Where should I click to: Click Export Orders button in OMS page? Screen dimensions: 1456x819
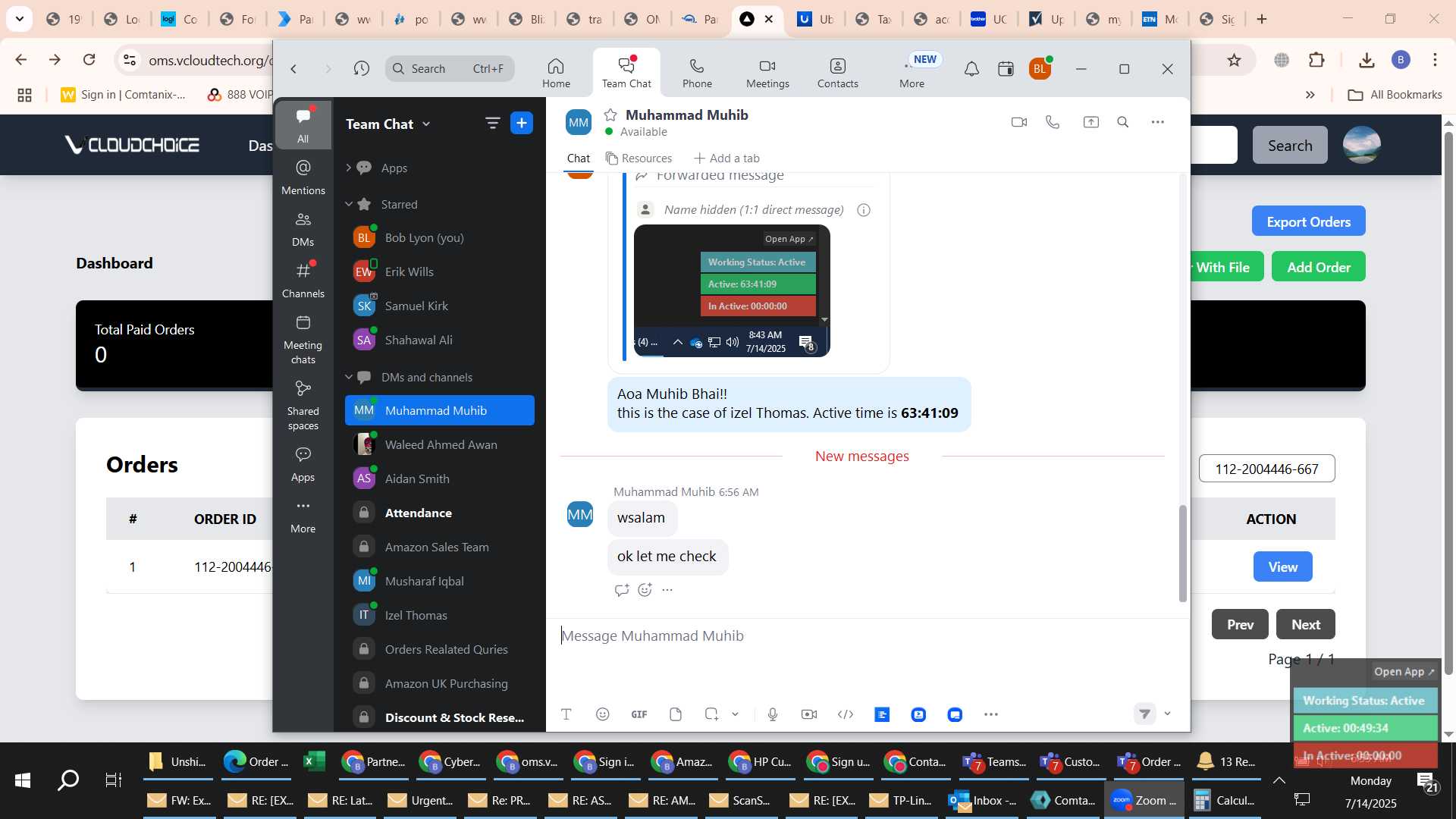[x=1308, y=221]
